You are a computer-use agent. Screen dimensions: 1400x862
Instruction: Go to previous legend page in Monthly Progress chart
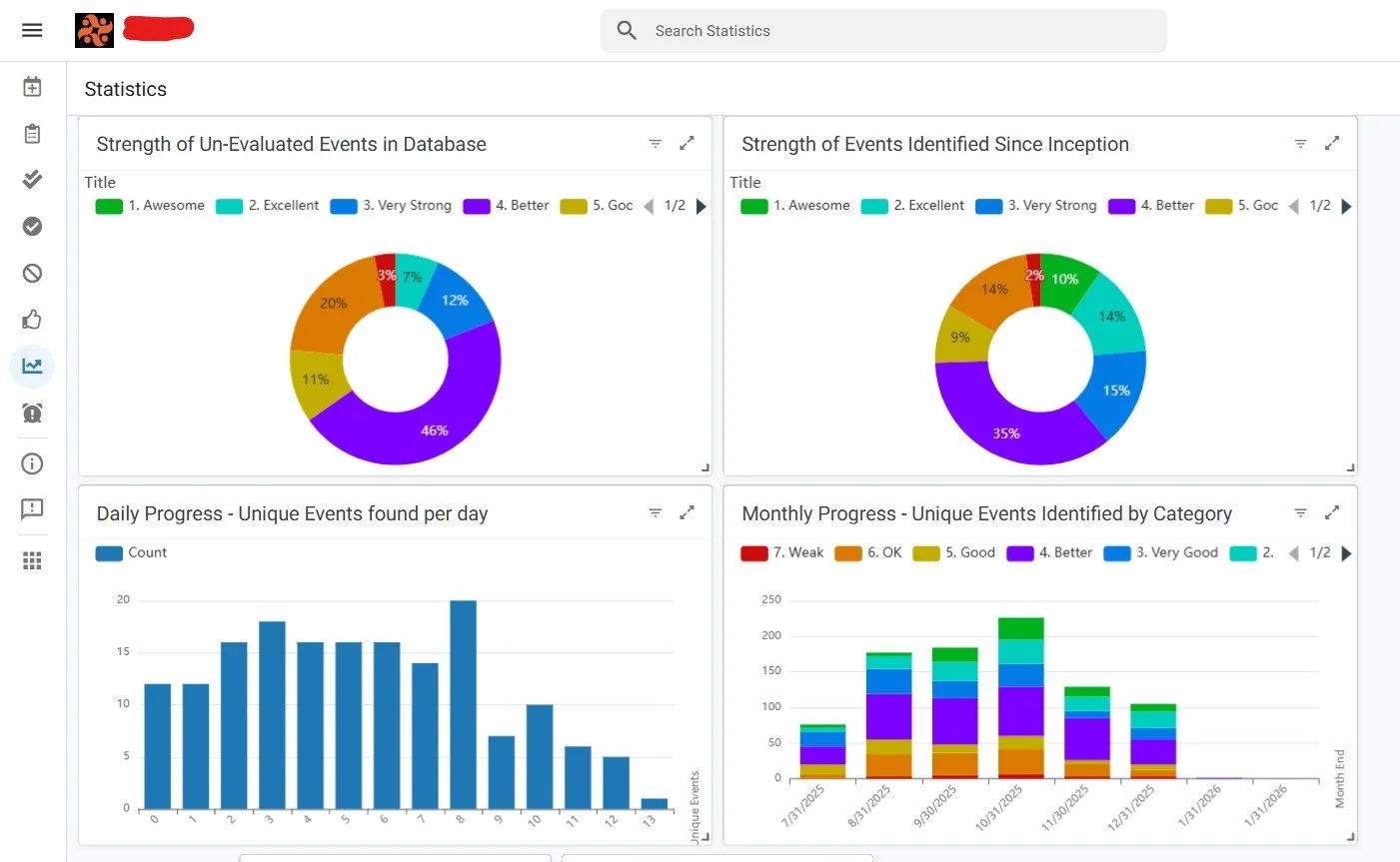click(x=1294, y=553)
